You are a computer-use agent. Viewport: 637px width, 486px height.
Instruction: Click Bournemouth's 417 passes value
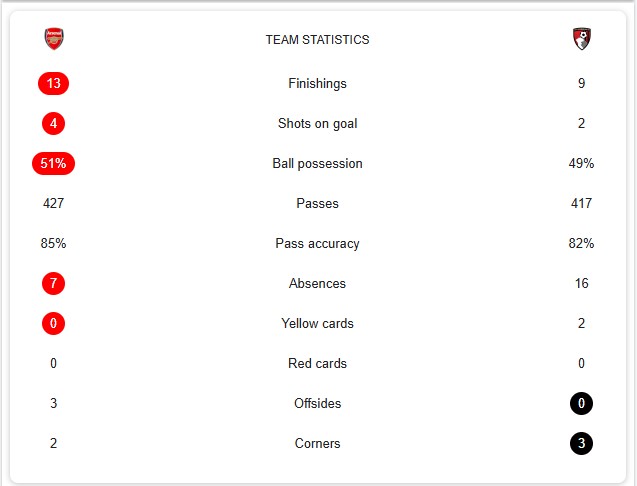(581, 203)
